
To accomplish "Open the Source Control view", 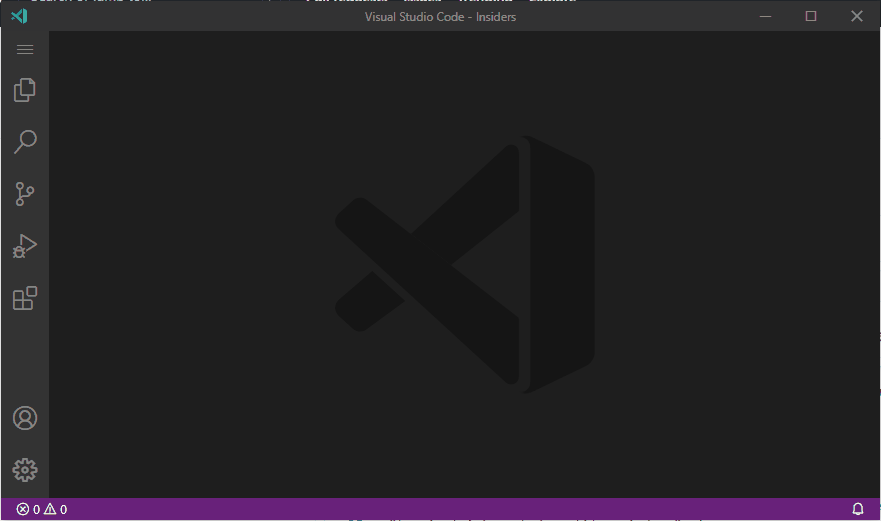I will [x=25, y=194].
